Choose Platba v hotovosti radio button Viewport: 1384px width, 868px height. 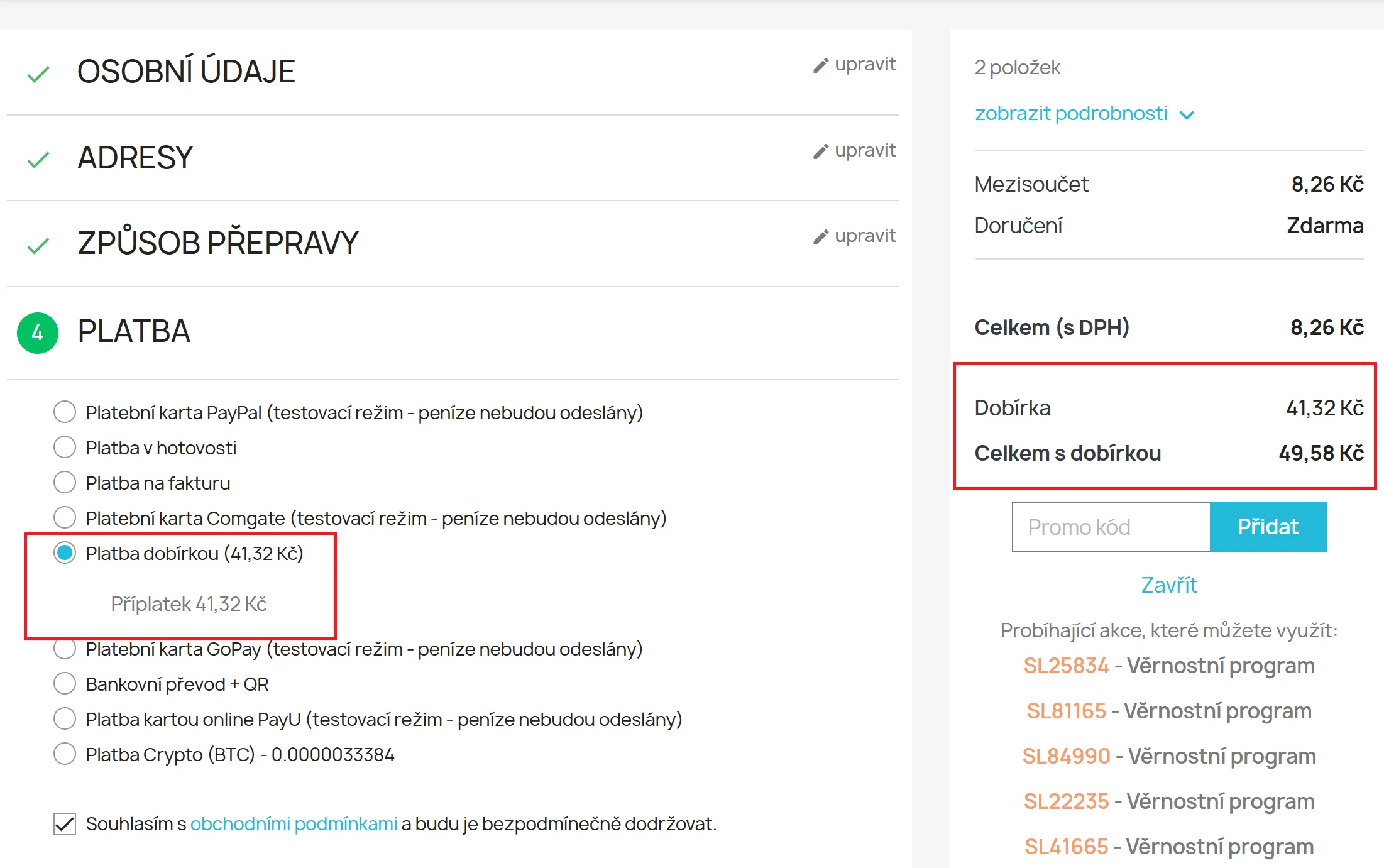pos(65,448)
